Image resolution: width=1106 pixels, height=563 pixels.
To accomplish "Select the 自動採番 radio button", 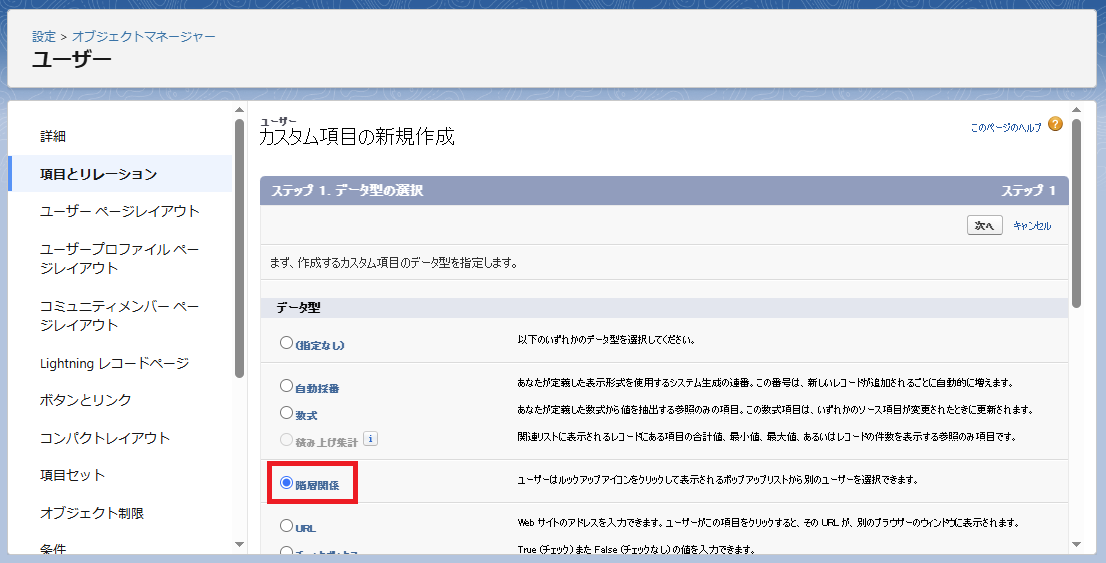I will coord(287,386).
